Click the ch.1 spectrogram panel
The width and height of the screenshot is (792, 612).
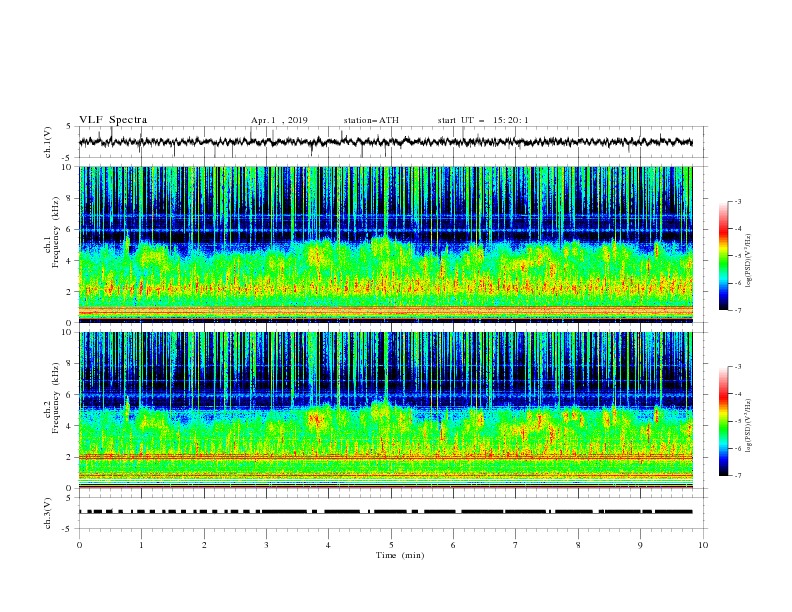pyautogui.click(x=386, y=244)
